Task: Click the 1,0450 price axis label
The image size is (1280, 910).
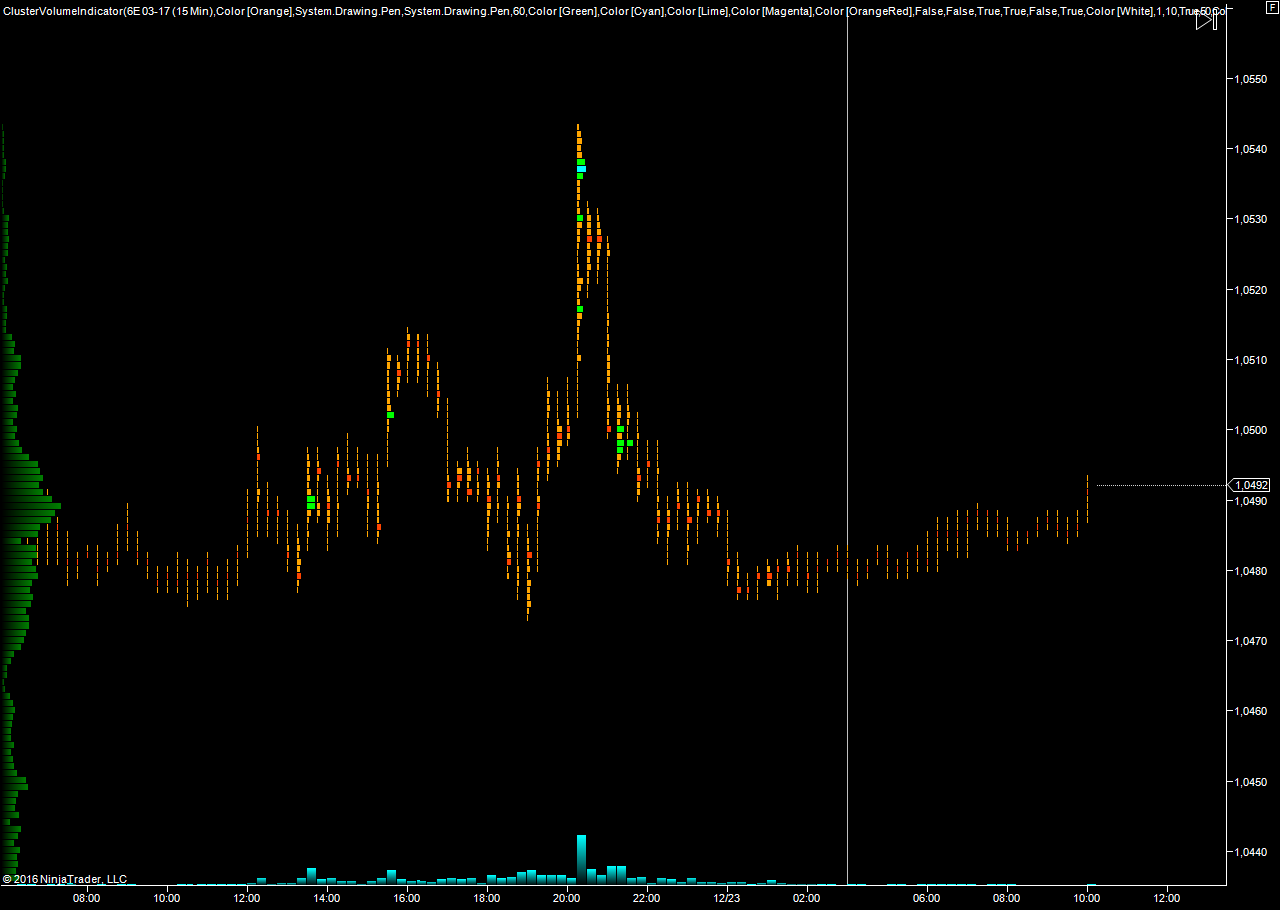Action: (x=1251, y=782)
